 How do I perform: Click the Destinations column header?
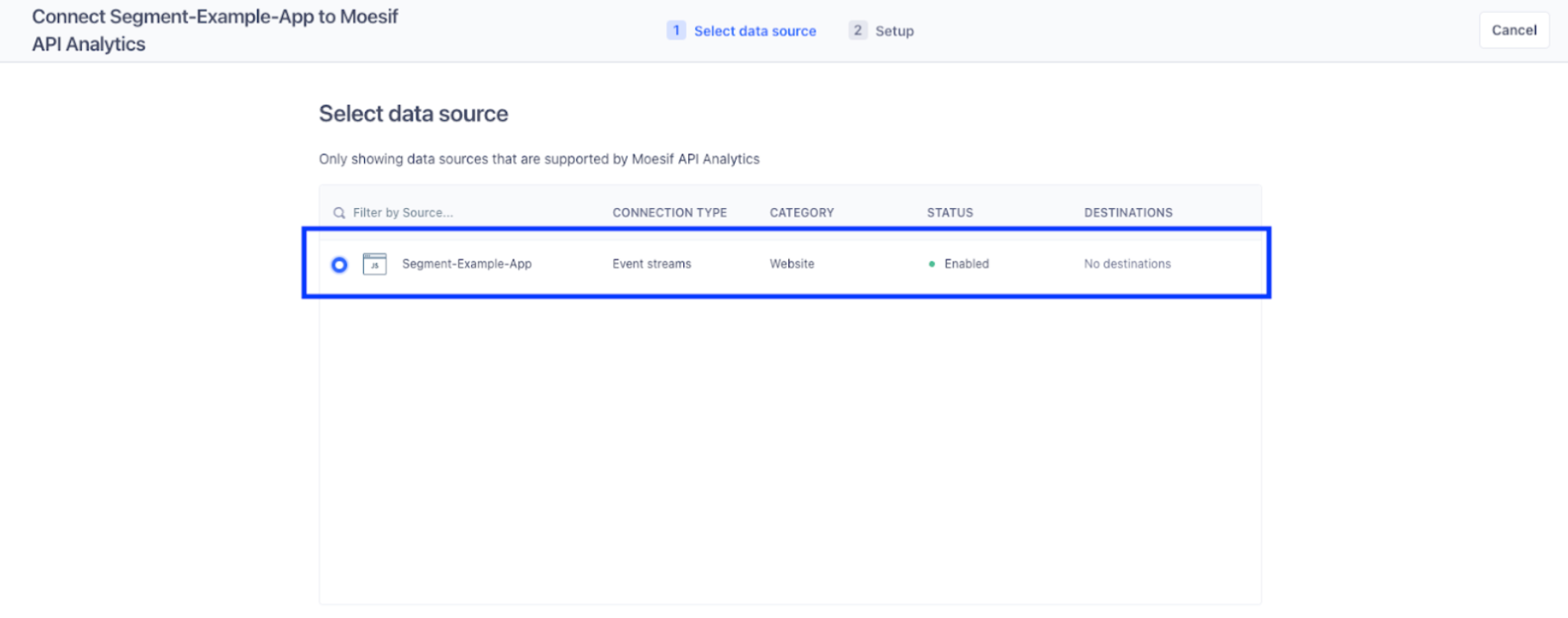click(x=1128, y=213)
